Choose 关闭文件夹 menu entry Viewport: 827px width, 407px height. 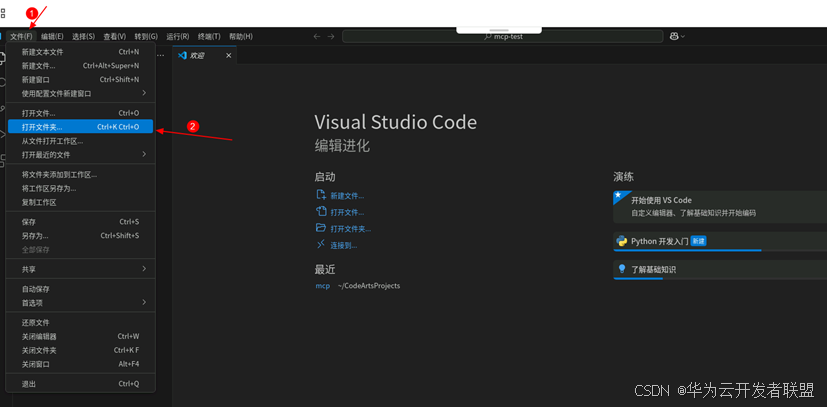(x=80, y=350)
